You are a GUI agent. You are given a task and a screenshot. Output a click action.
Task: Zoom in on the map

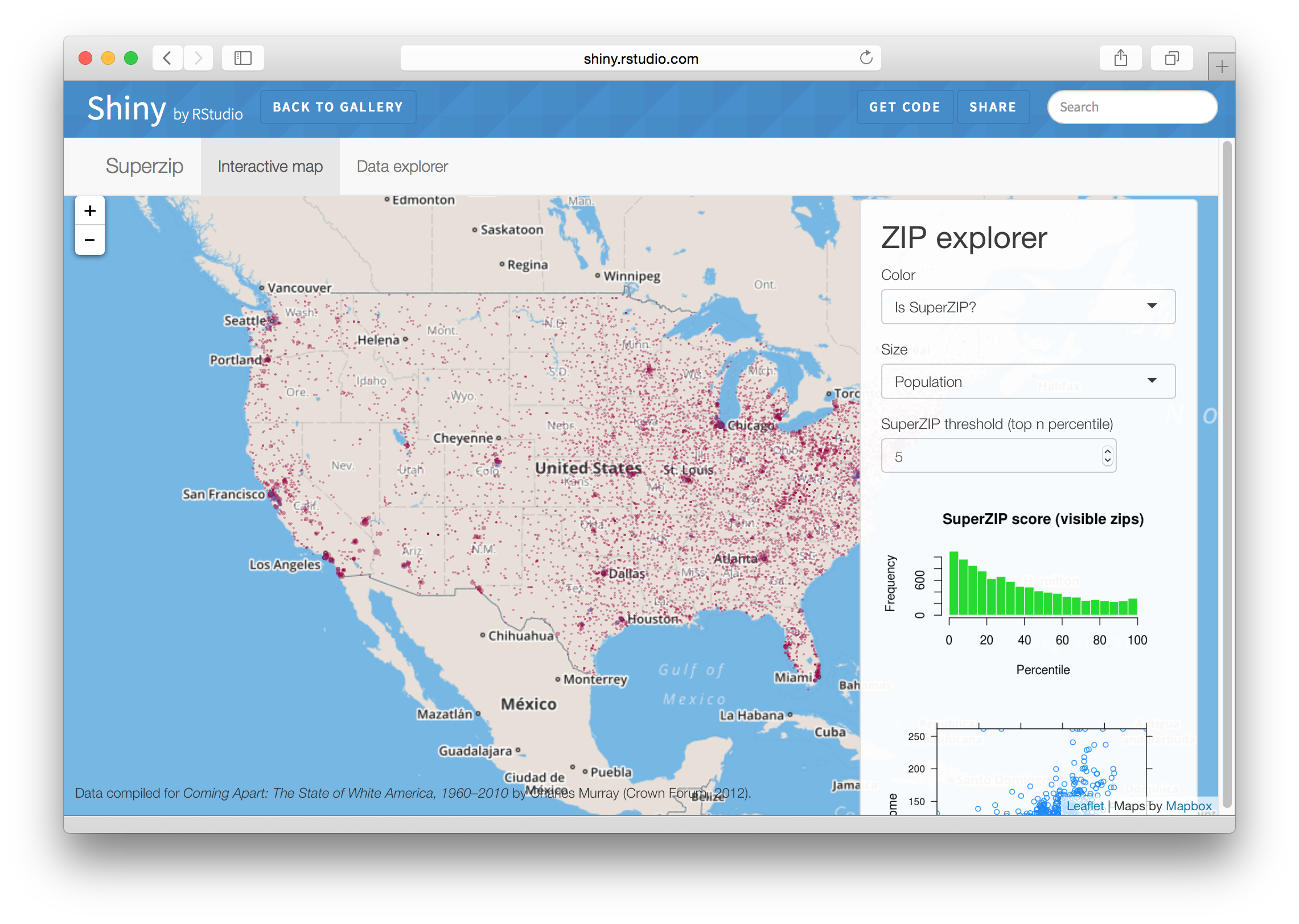coord(89,210)
